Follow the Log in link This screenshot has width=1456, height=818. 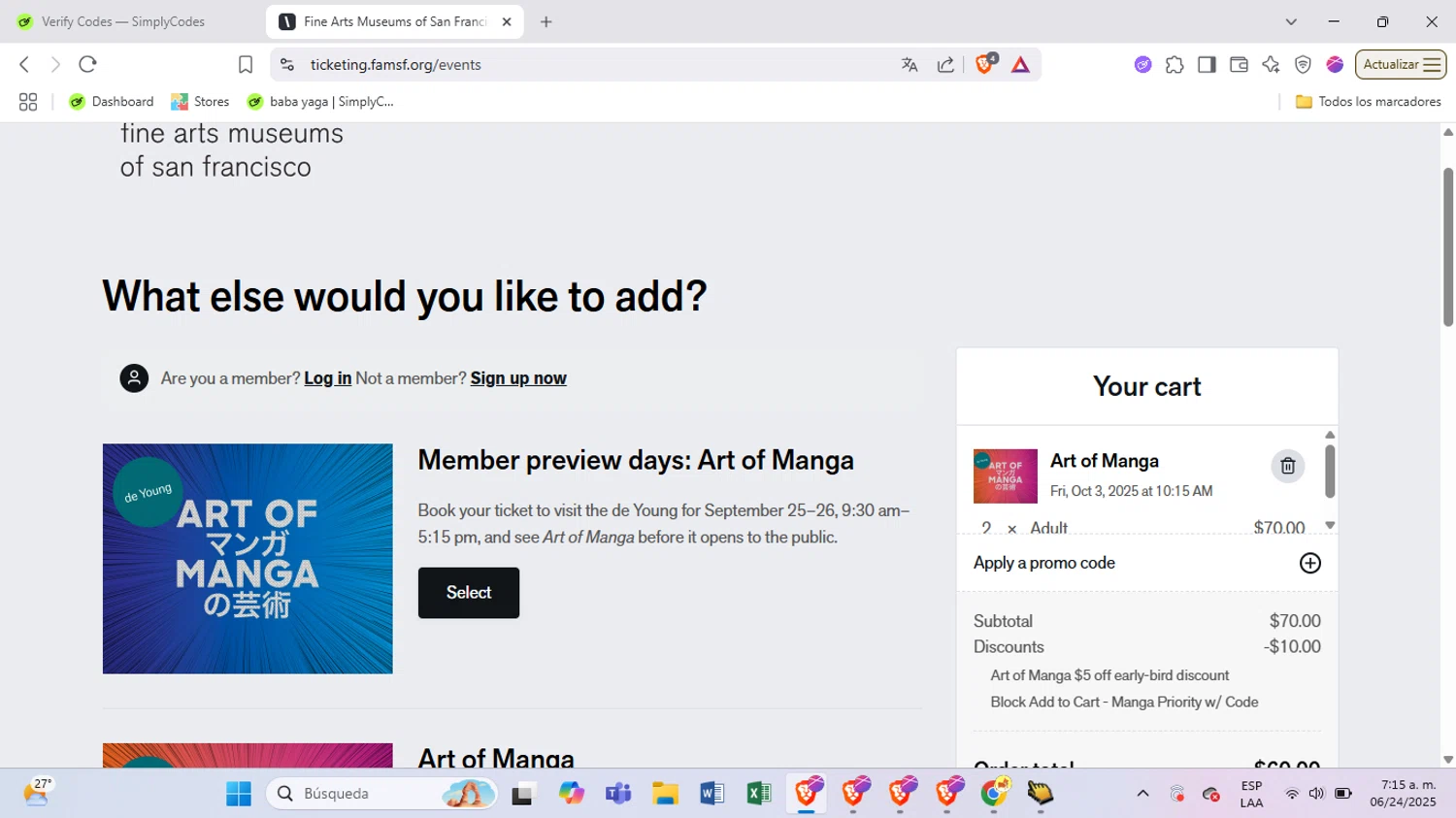pyautogui.click(x=328, y=378)
